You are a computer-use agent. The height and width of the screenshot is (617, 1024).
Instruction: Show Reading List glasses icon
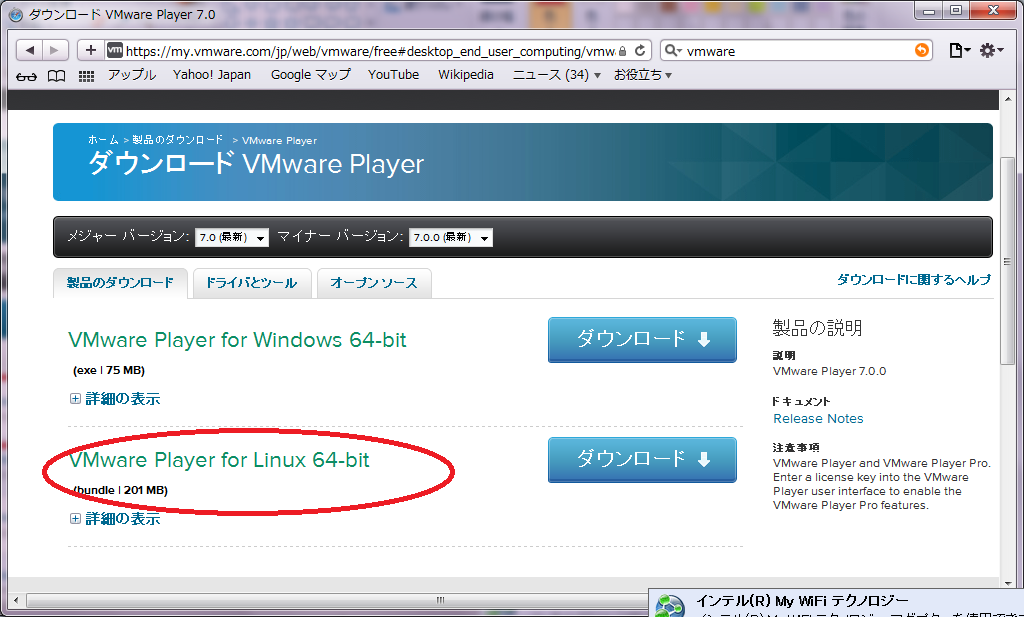point(26,76)
